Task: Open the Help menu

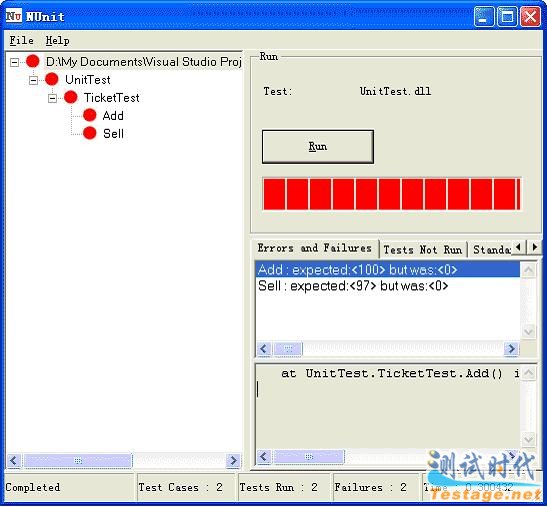Action: click(58, 40)
